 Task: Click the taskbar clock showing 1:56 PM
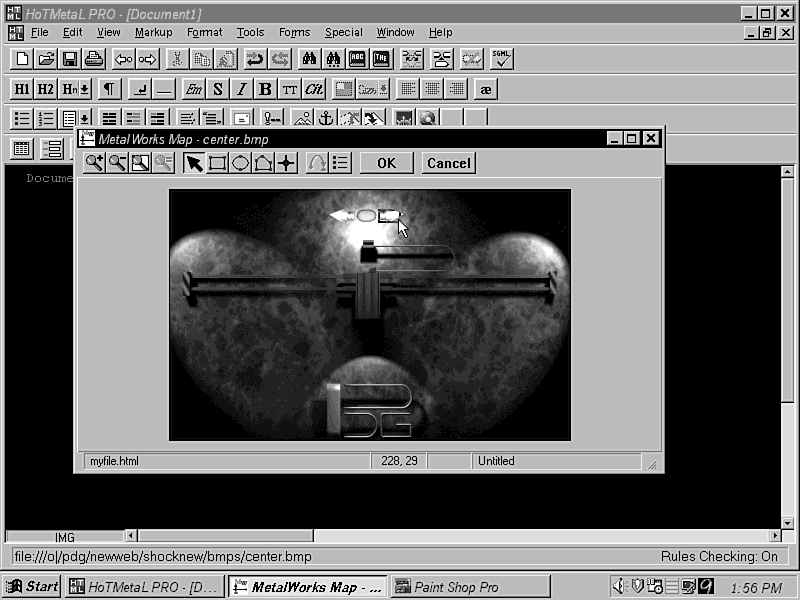pos(756,588)
